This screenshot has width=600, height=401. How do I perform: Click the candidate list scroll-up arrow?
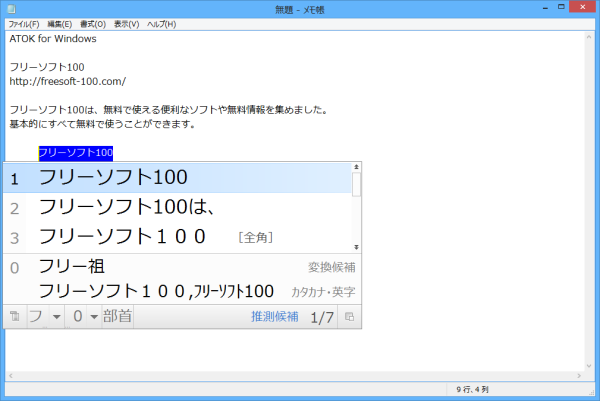pos(356,167)
